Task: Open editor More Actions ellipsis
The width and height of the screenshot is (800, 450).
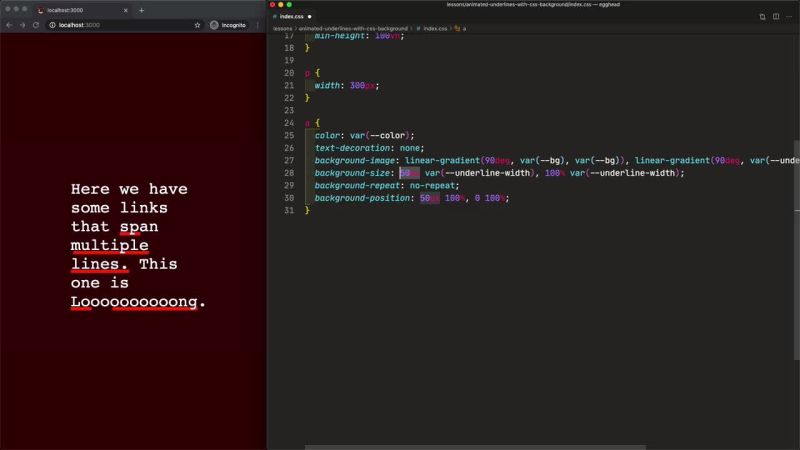Action: (x=789, y=16)
